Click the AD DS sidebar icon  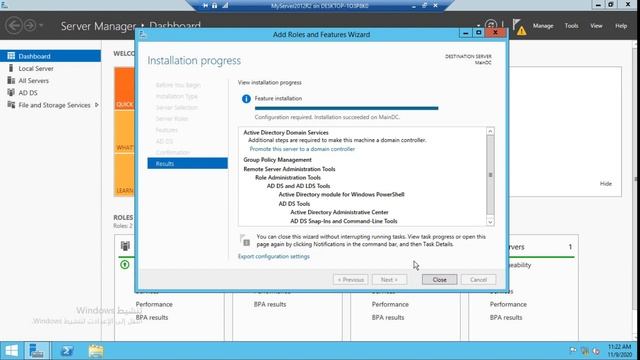tap(11, 93)
